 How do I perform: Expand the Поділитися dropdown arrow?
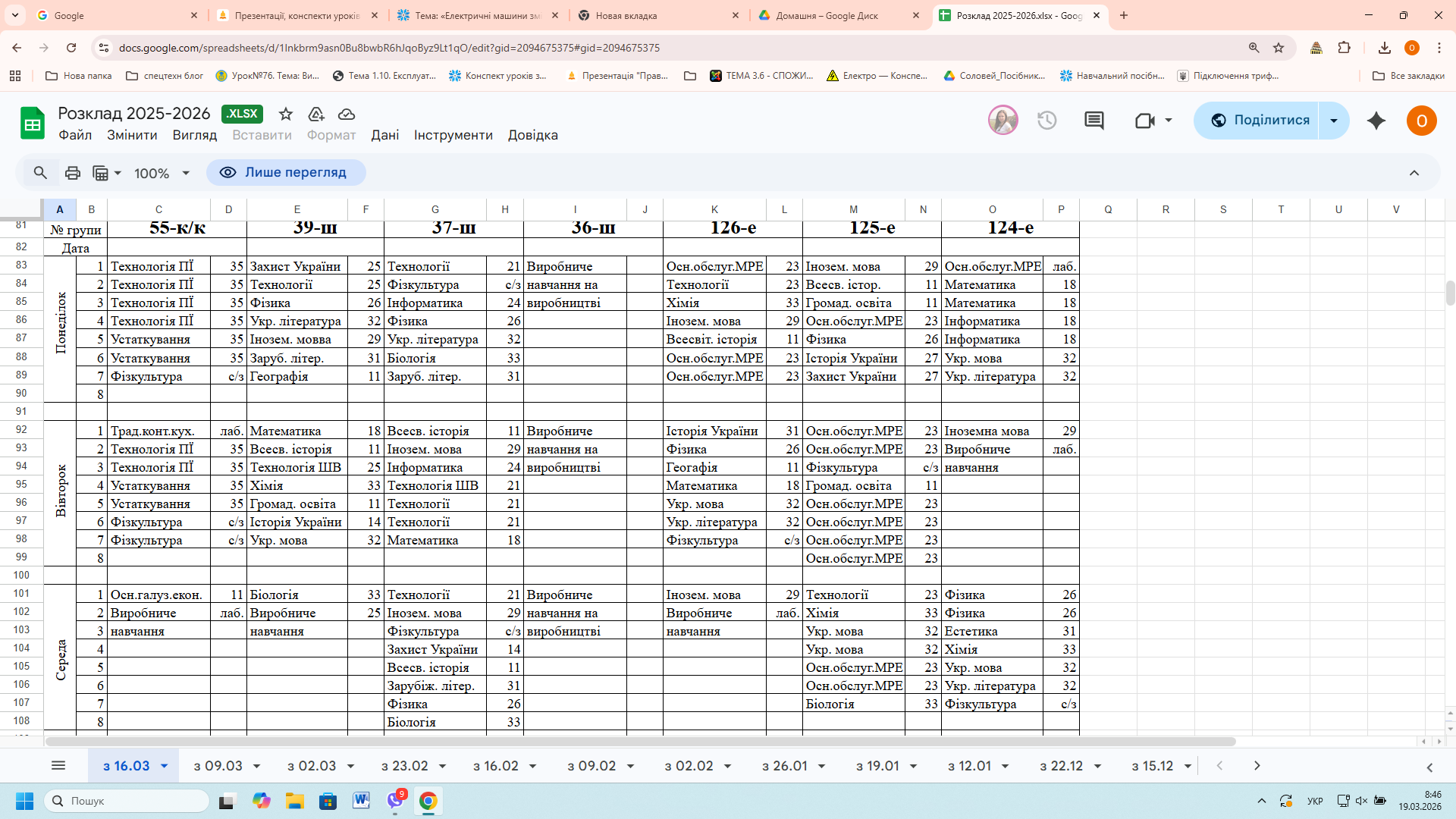pos(1334,121)
